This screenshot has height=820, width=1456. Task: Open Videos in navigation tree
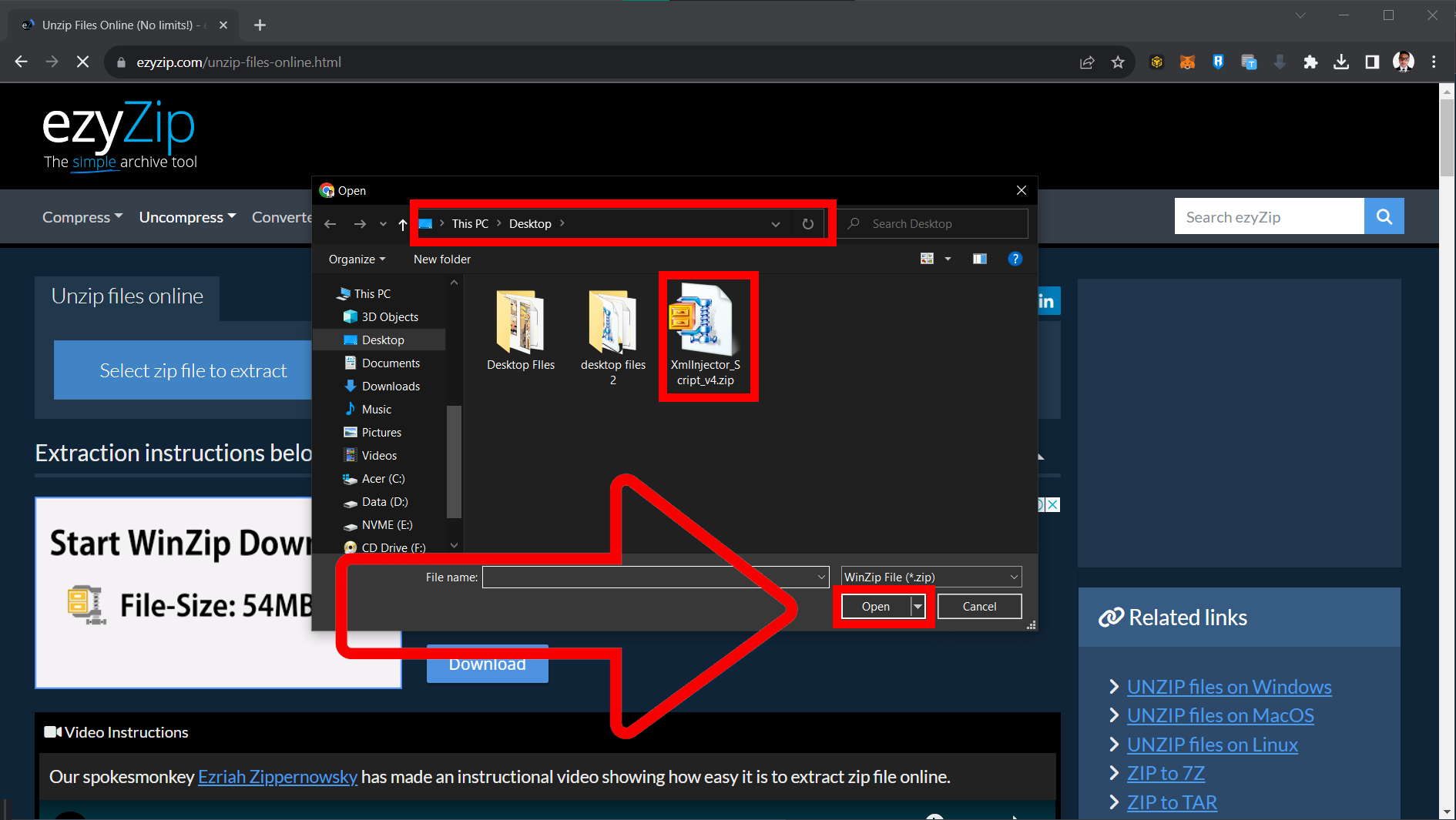pyautogui.click(x=371, y=455)
